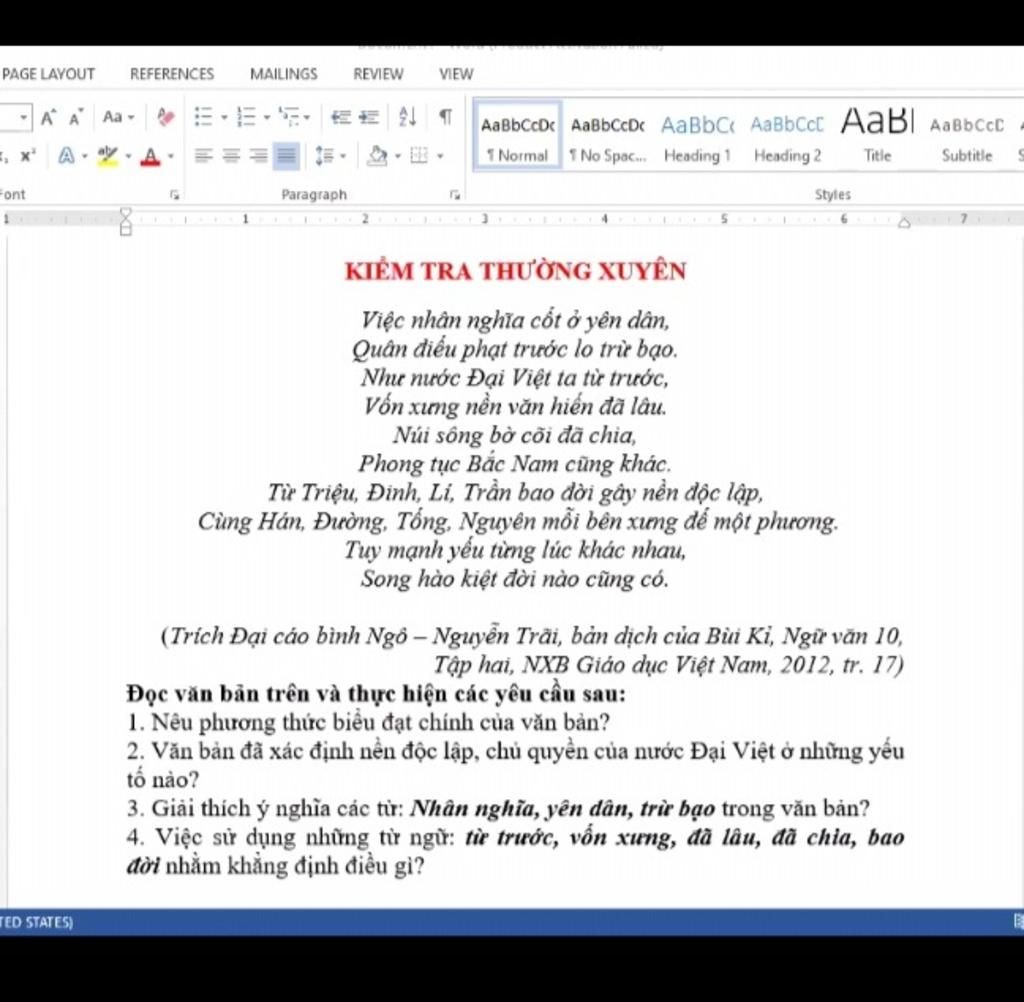Open the multilevel list dropdown arrow
This screenshot has height=1002, width=1024.
[x=307, y=118]
